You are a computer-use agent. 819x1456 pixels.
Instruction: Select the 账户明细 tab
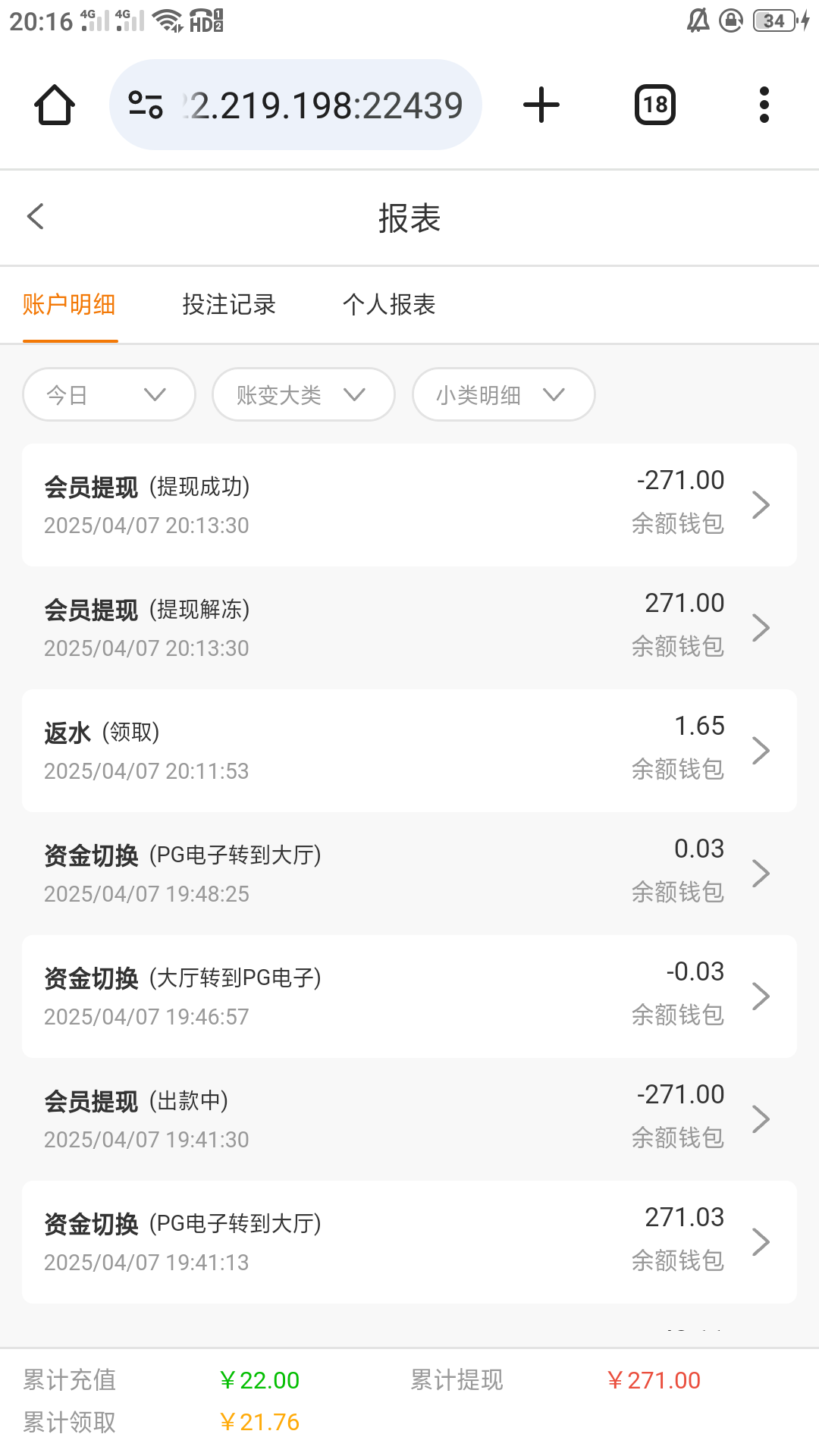(69, 305)
